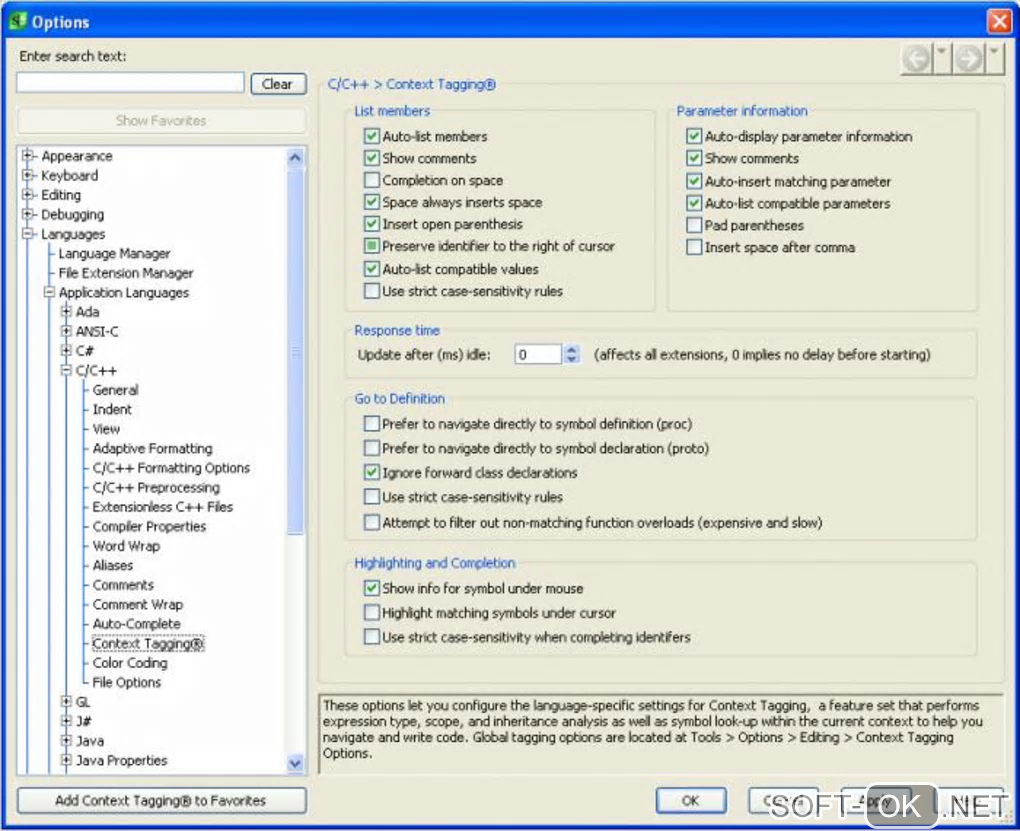The width and height of the screenshot is (1020, 831).
Task: Enable Completion on space
Action: pos(371,180)
